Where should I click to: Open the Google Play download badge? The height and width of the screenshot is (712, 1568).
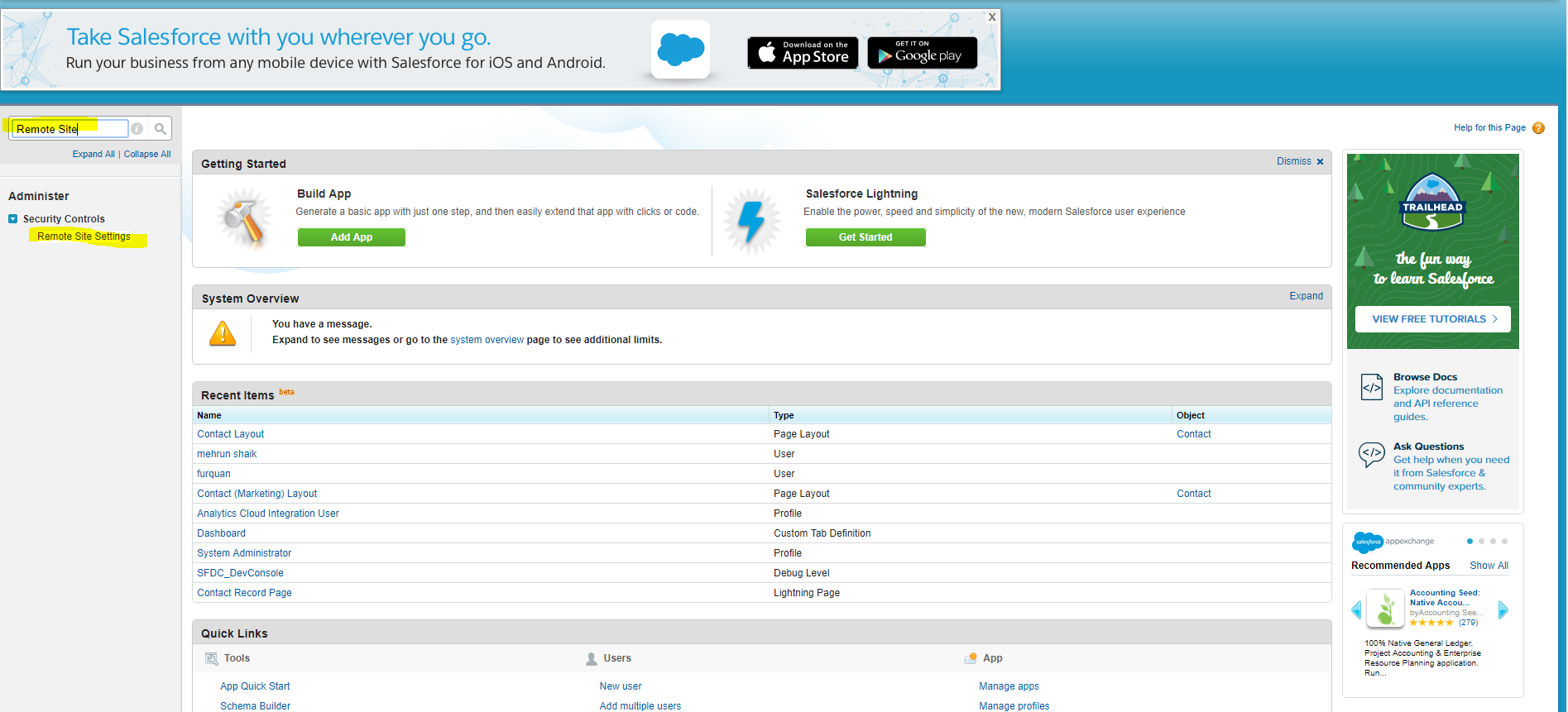[x=922, y=53]
